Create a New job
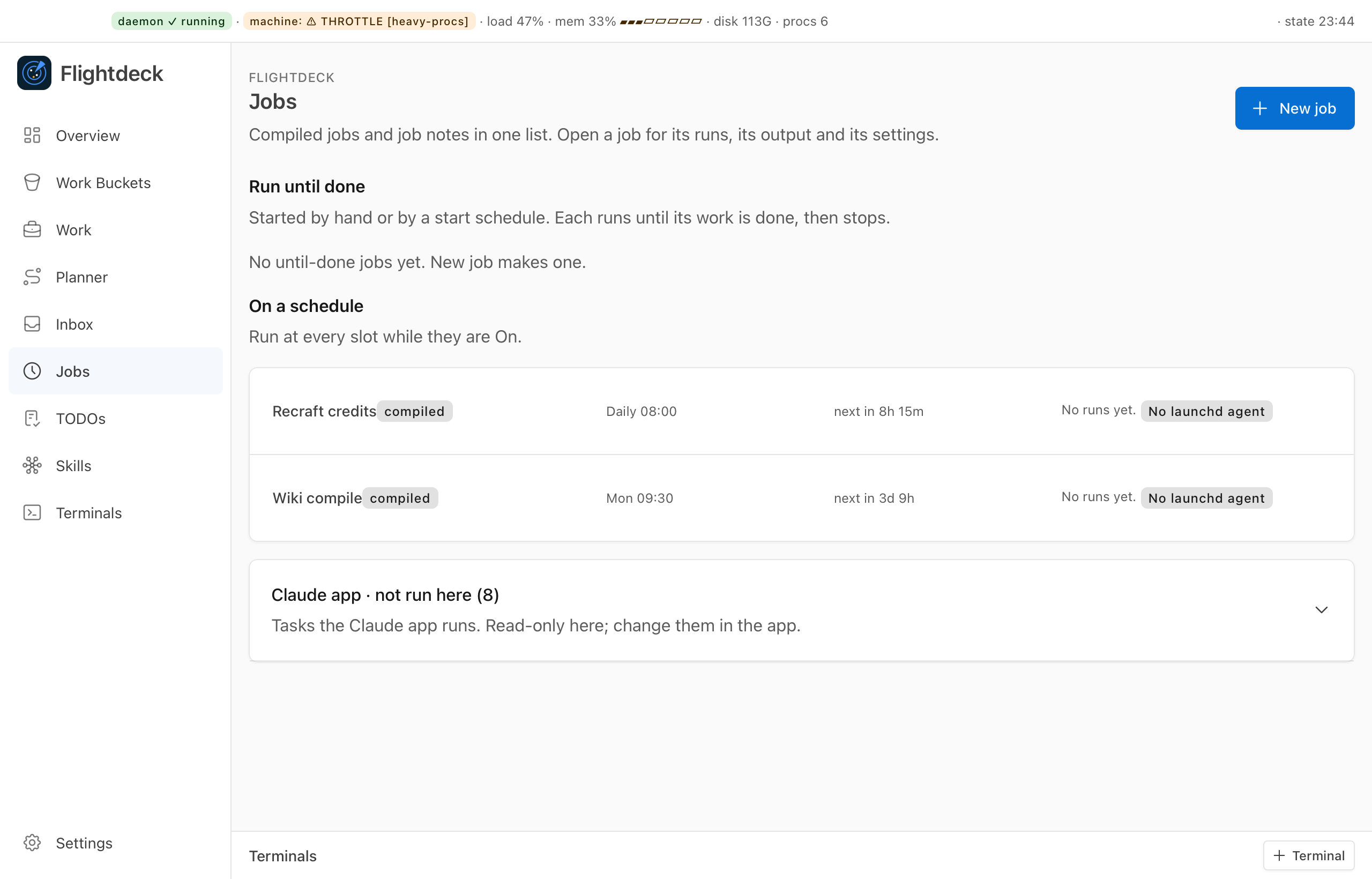This screenshot has width=1372, height=879. [x=1294, y=108]
